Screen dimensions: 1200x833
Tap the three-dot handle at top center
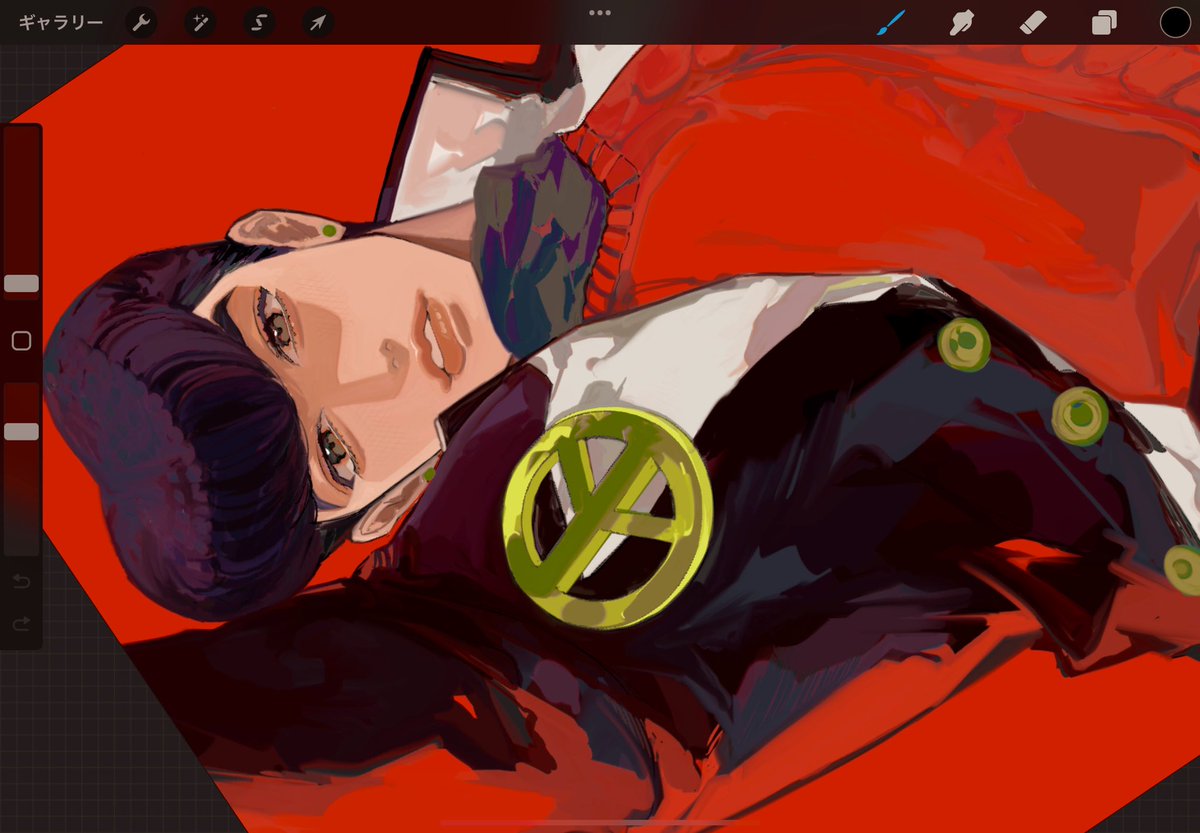pos(600,13)
